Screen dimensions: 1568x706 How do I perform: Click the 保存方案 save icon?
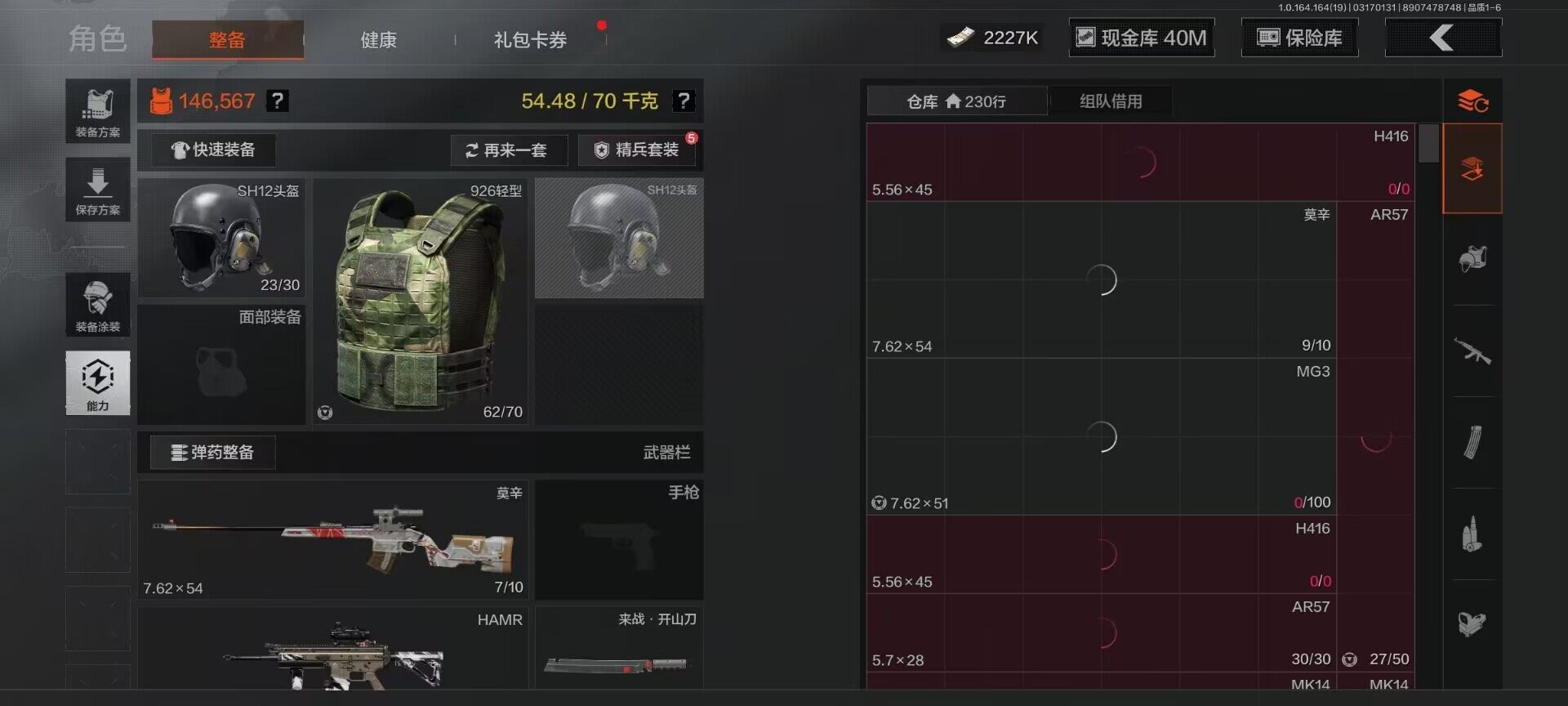pos(98,190)
